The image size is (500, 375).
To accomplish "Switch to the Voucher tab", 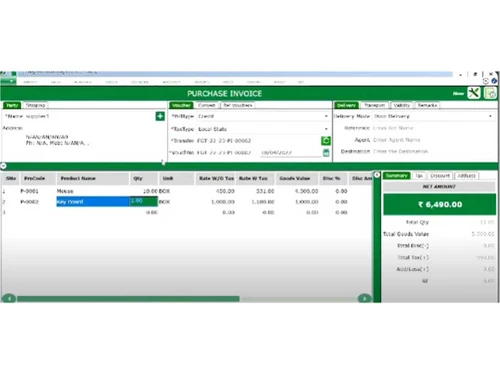I will (x=181, y=105).
